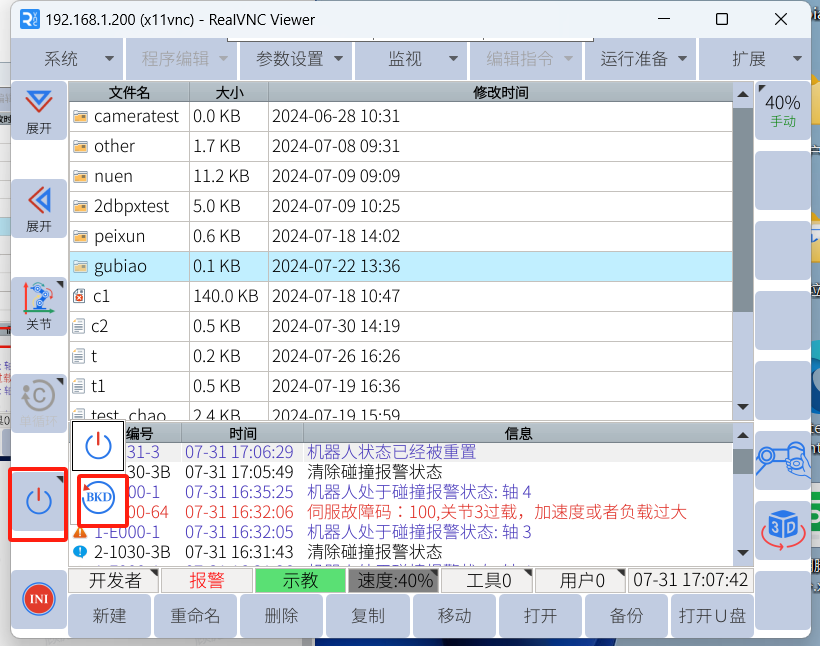Screen dimensions: 820x646
Task: Open the 3D view icon
Action: tap(782, 529)
